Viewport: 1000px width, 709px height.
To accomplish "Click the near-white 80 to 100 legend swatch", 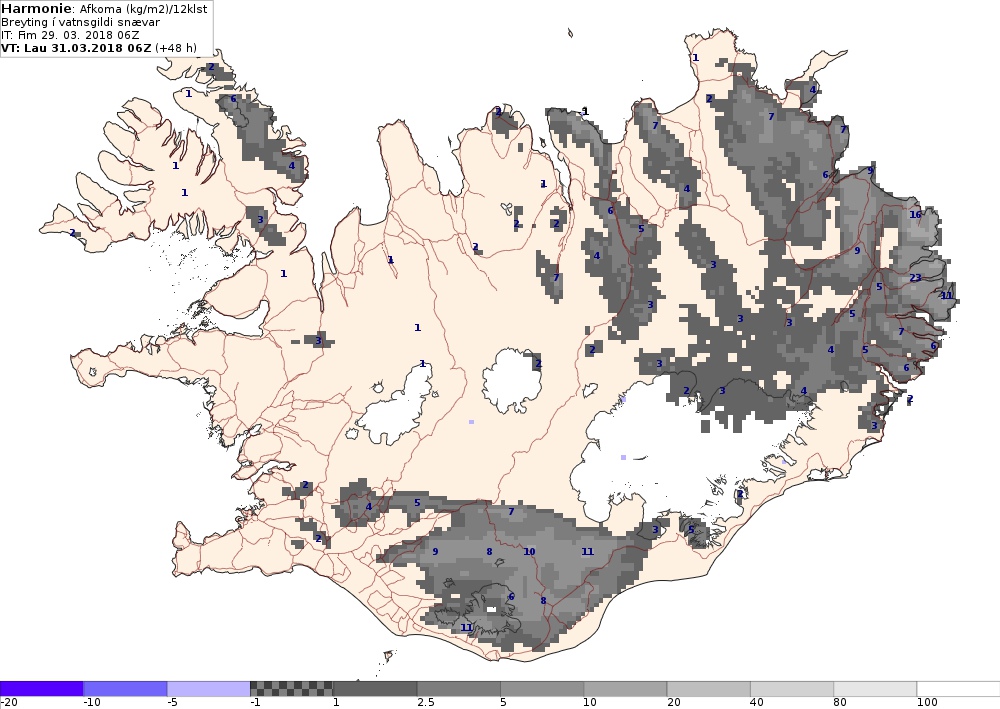I will (875, 689).
